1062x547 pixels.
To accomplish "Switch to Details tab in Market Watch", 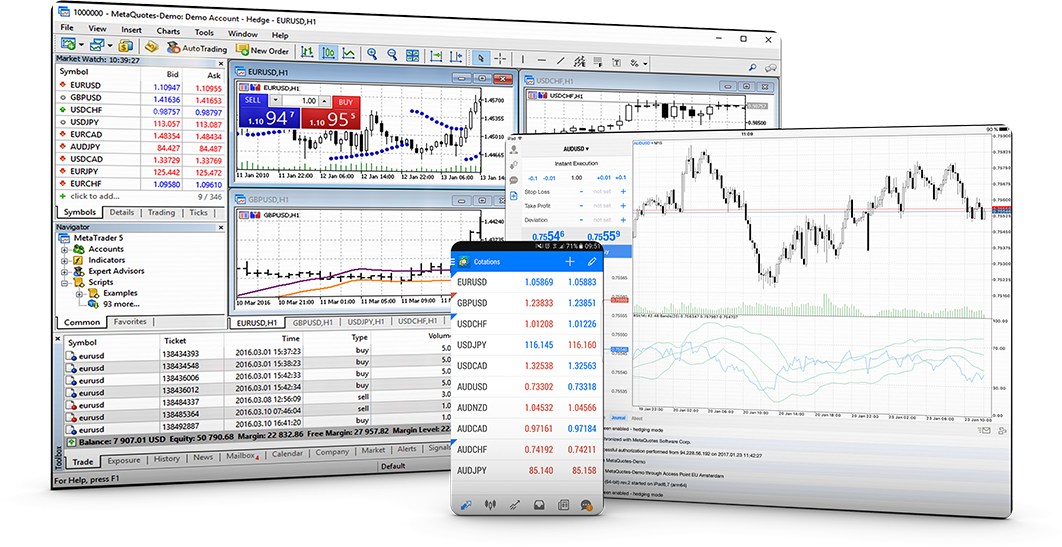I will click(122, 212).
